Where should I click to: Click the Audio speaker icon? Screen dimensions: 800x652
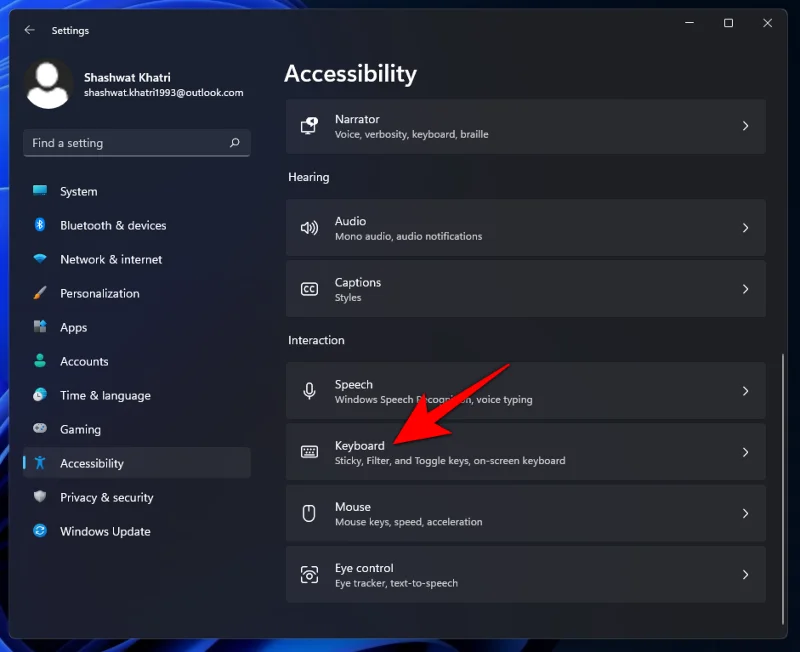coord(311,228)
